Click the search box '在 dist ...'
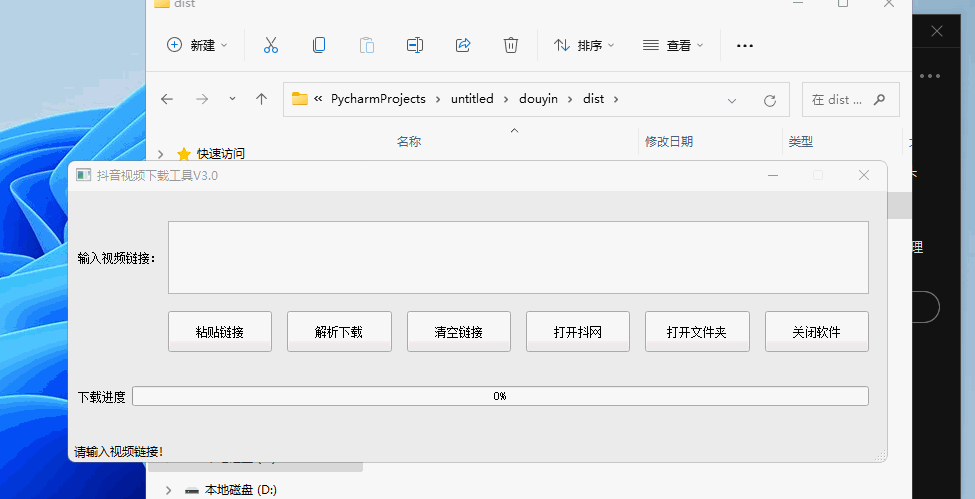 850,100
